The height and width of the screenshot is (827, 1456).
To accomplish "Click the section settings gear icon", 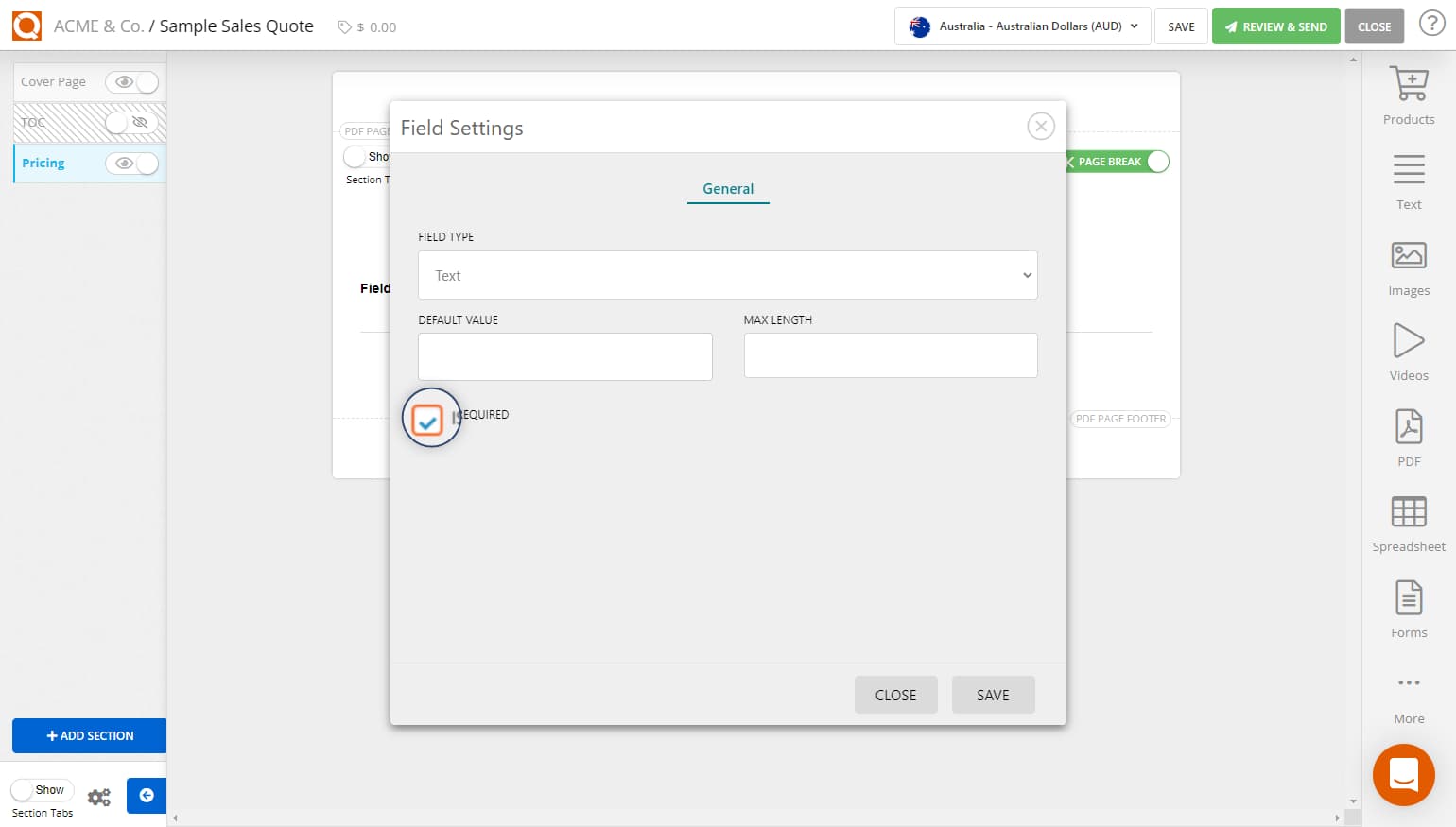I will (x=98, y=797).
